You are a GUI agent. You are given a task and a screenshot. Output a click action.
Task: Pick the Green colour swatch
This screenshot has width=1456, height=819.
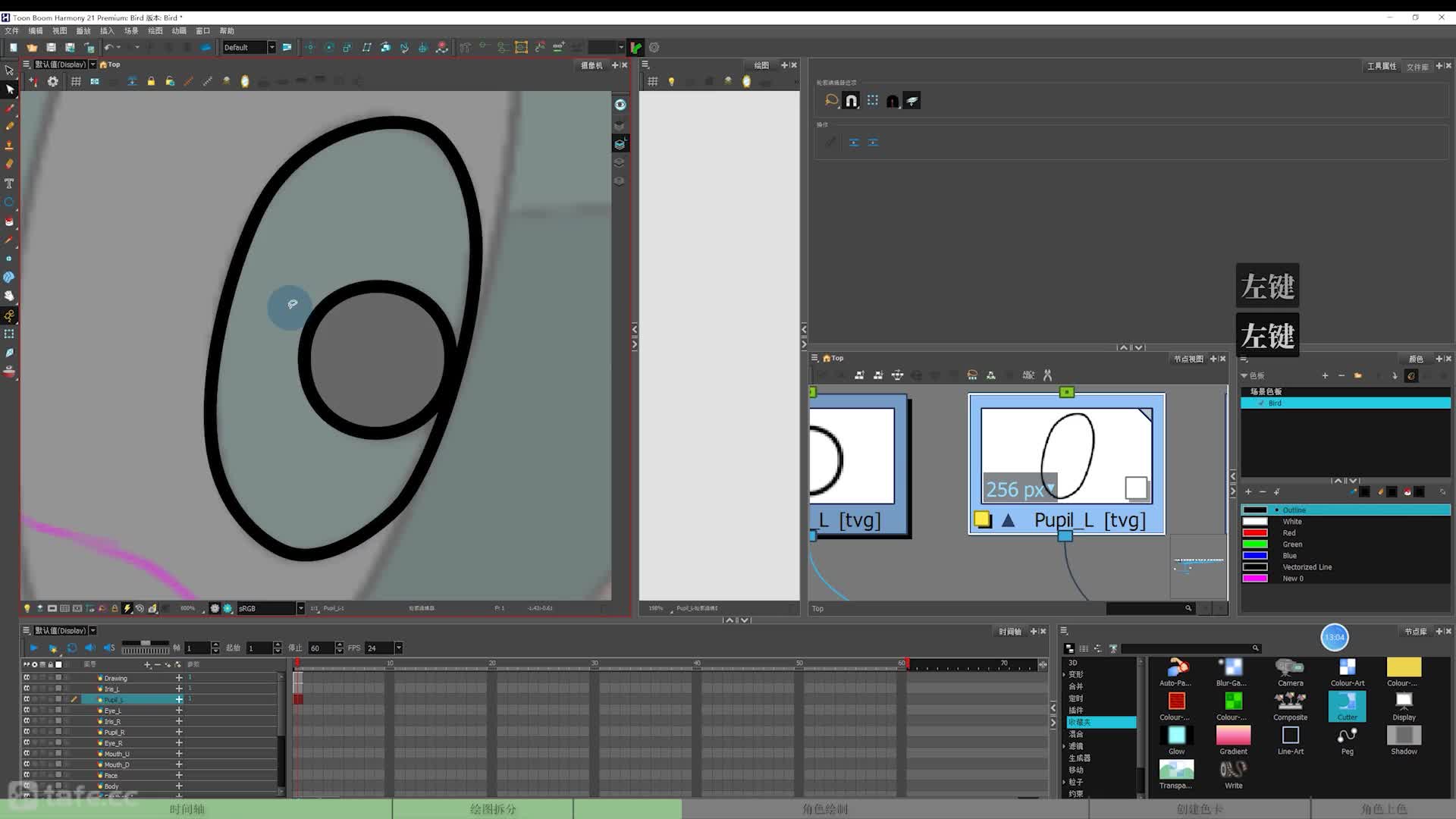(1255, 544)
